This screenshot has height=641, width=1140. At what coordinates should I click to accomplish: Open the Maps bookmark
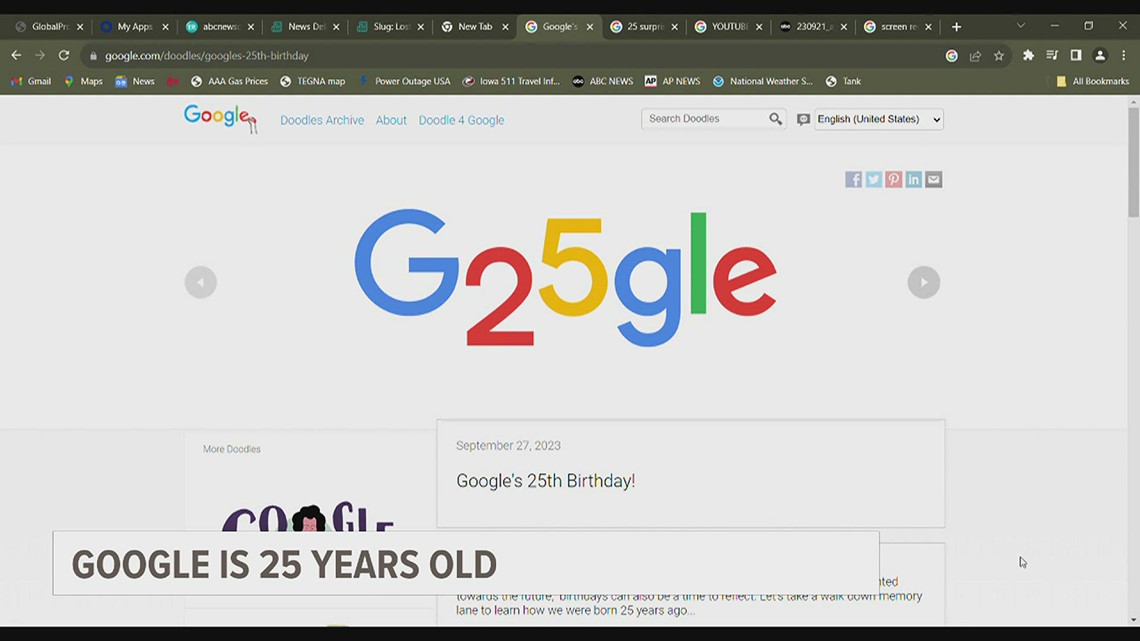click(x=83, y=81)
